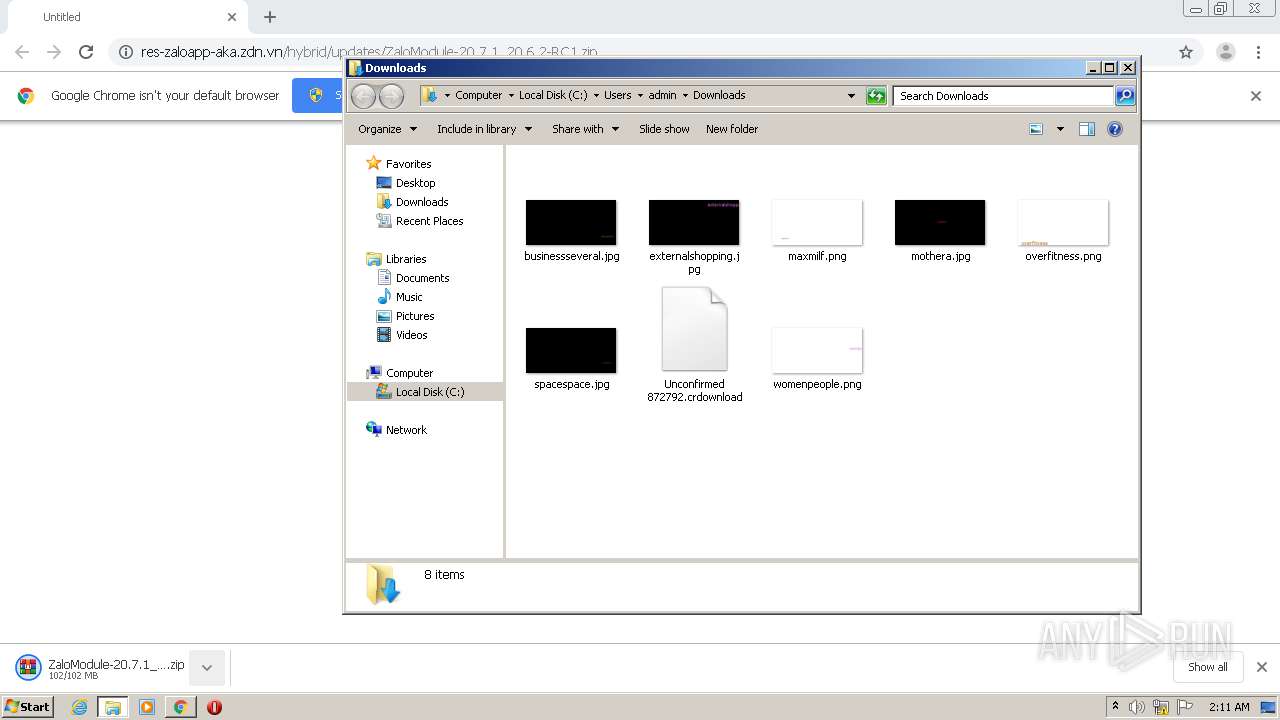Open the Windows Start menu
1280x720 pixels.
click(x=28, y=707)
